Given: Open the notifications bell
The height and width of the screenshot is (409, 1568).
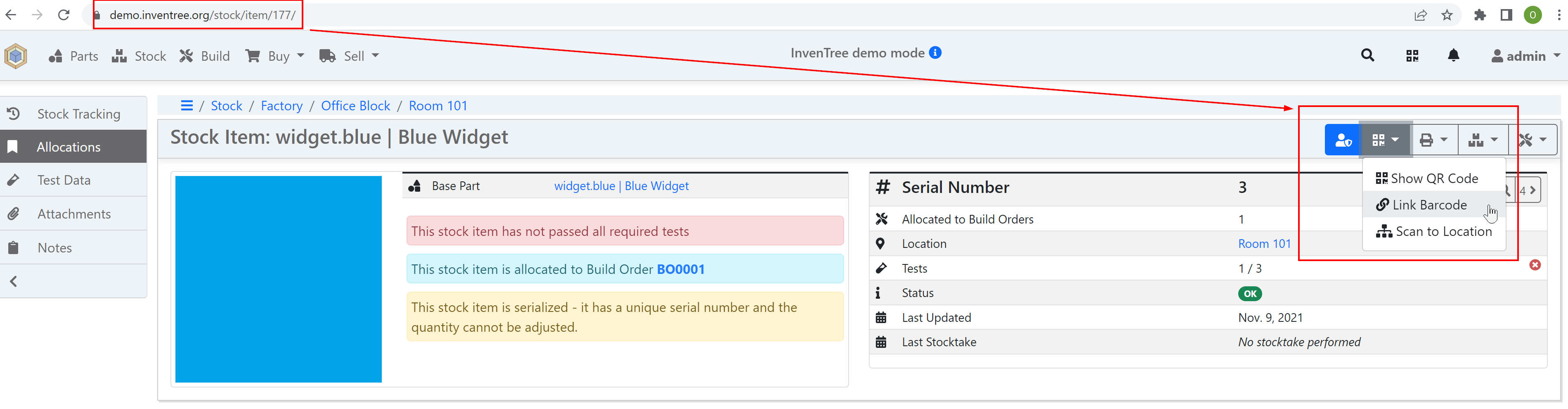Looking at the screenshot, I should click(1453, 56).
